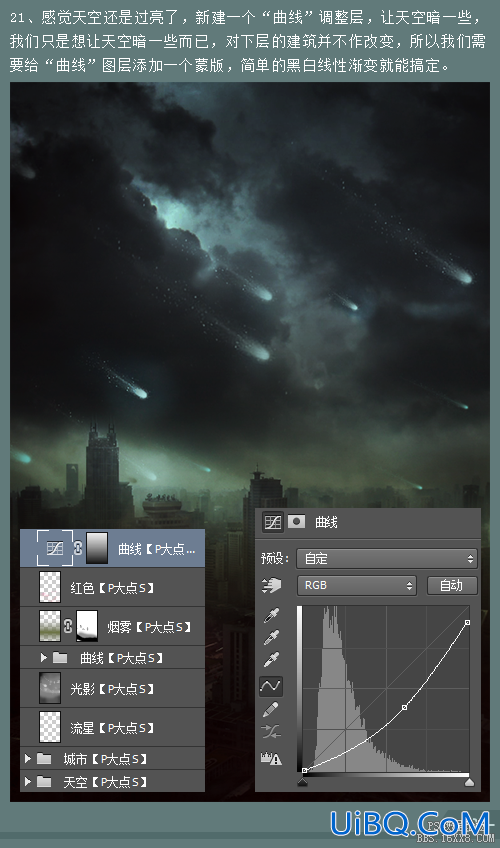This screenshot has height=848, width=500.
Task: Open the 预设 preset dropdown showing 自定
Action: pos(387,558)
